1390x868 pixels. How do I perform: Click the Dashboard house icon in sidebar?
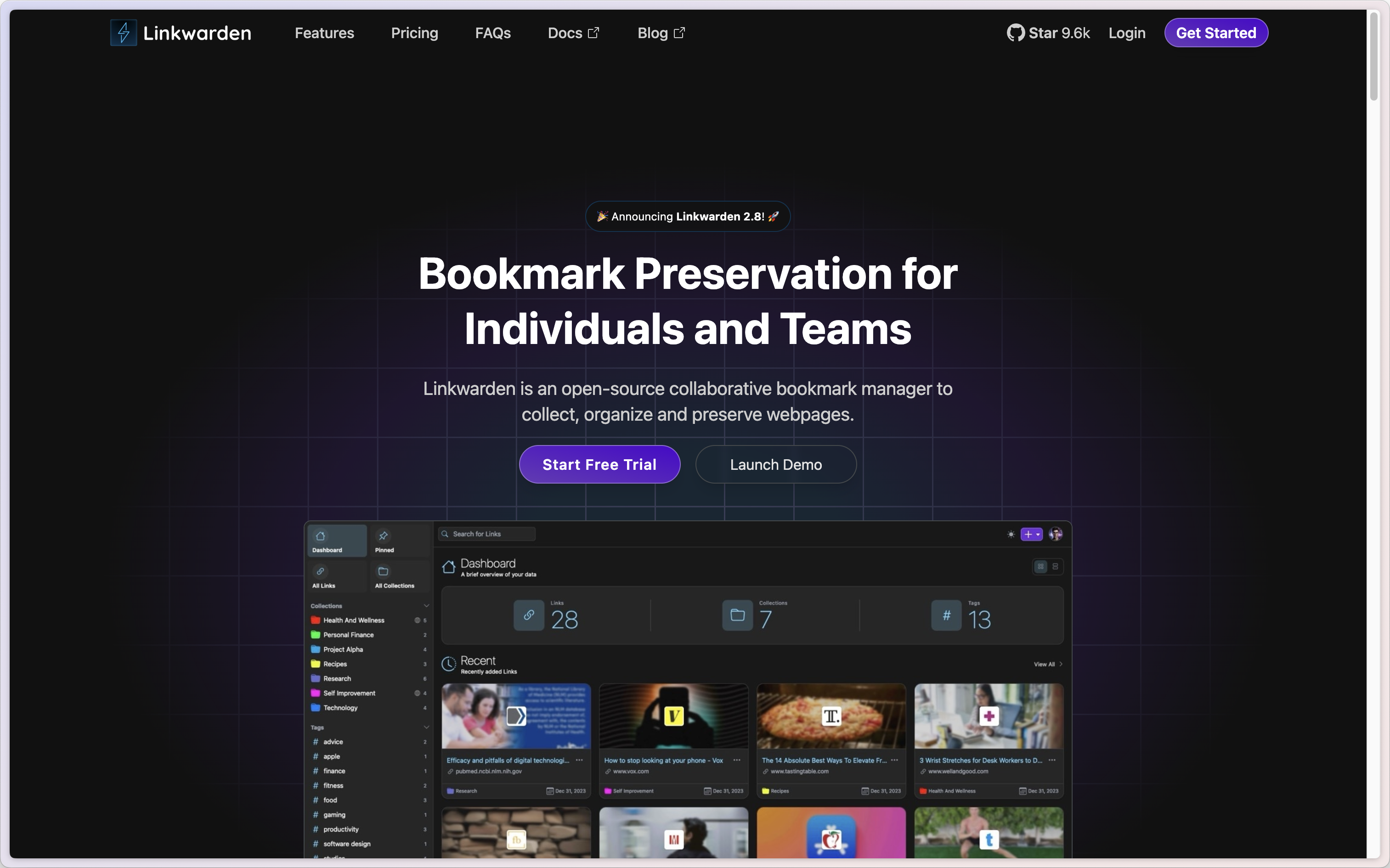pyautogui.click(x=320, y=535)
